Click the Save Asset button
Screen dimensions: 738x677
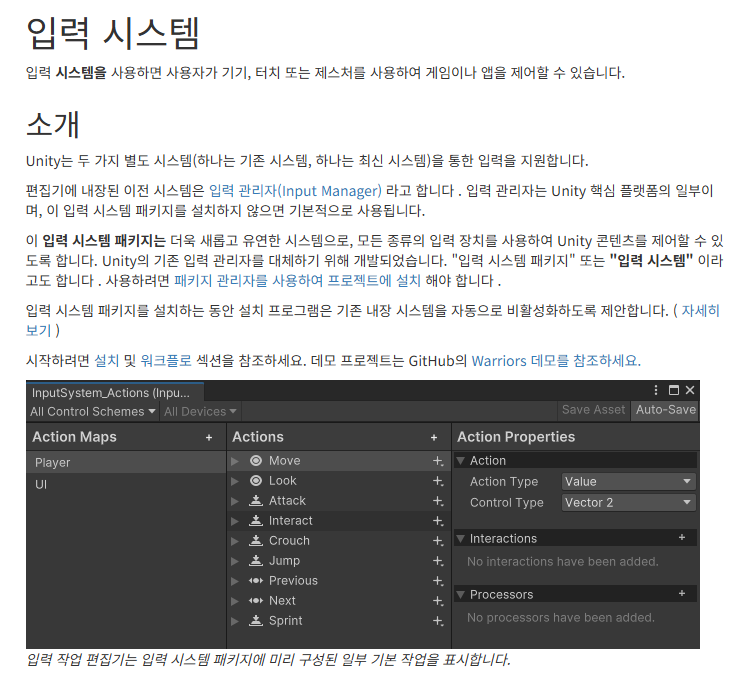593,410
